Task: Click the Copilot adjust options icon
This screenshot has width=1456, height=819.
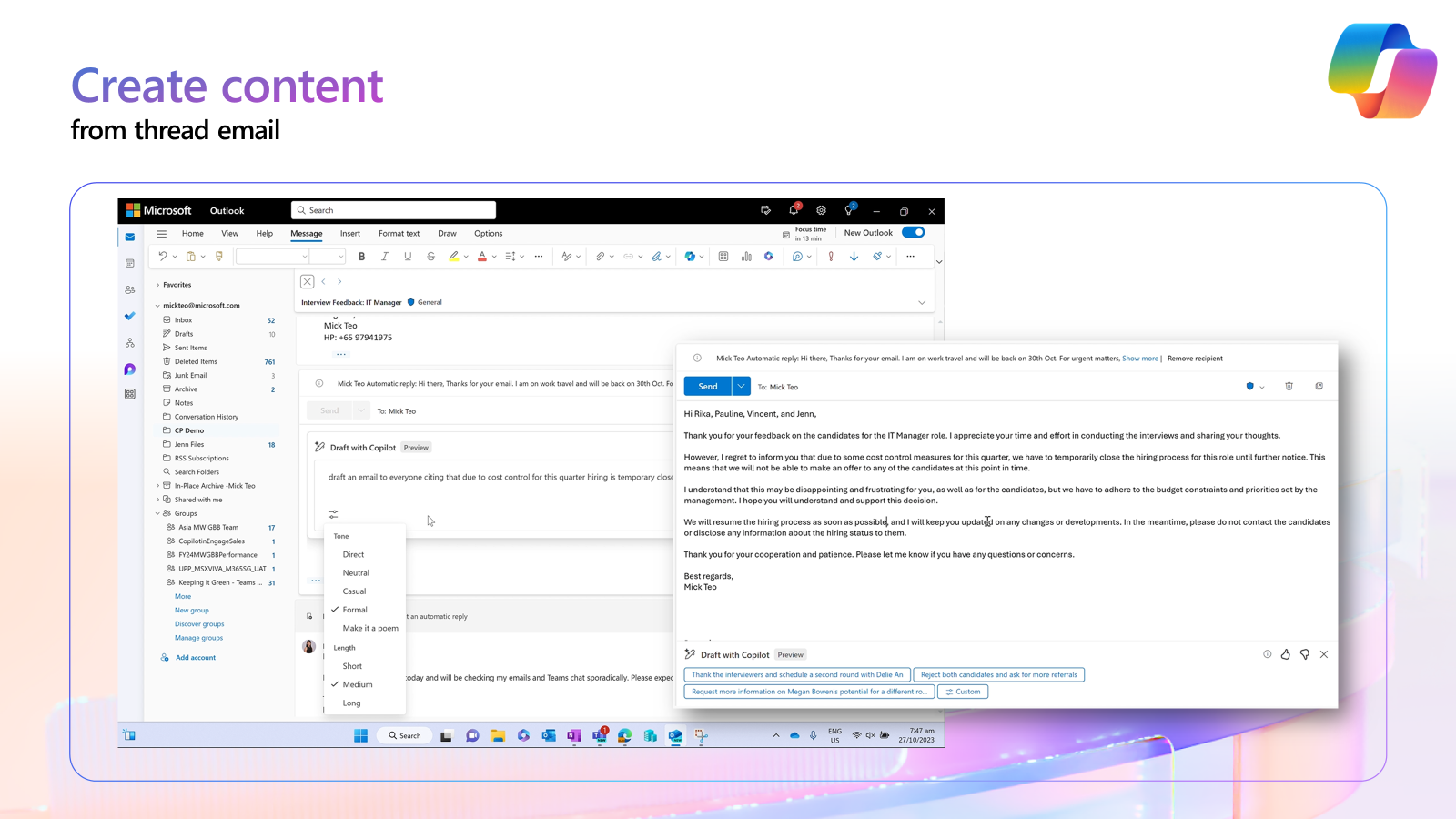Action: tap(333, 514)
